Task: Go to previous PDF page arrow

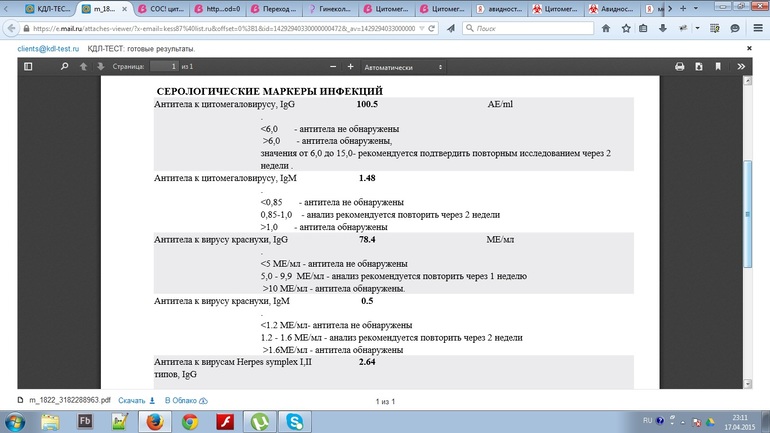Action: coord(83,66)
